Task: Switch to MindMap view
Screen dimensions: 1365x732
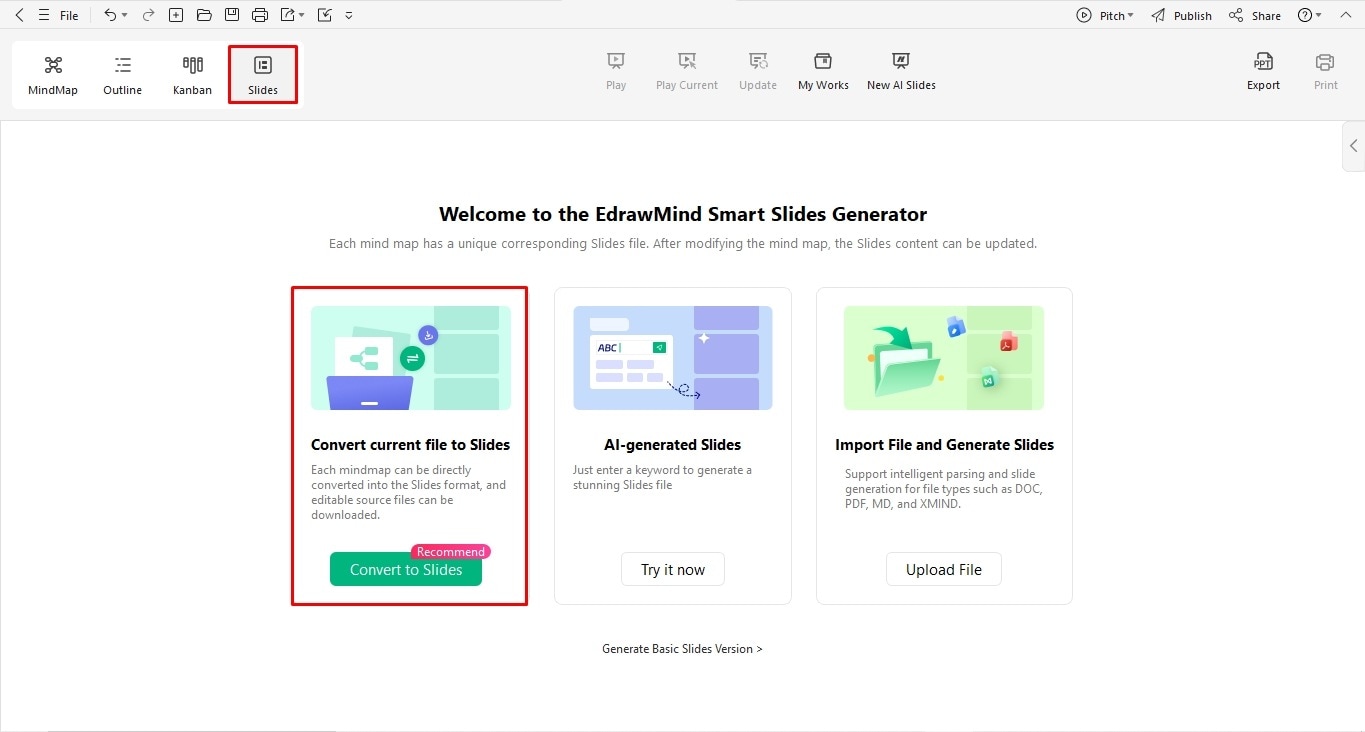Action: [53, 75]
